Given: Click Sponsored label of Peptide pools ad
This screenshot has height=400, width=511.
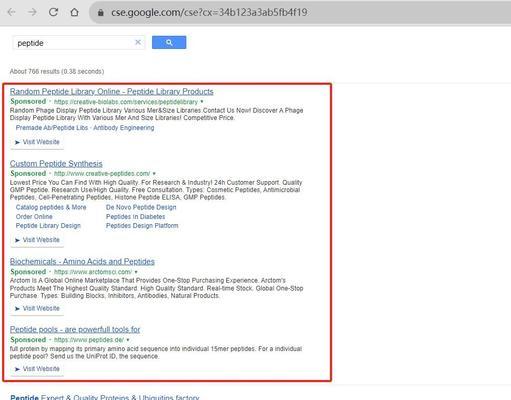Looking at the screenshot, I should coord(28,340).
